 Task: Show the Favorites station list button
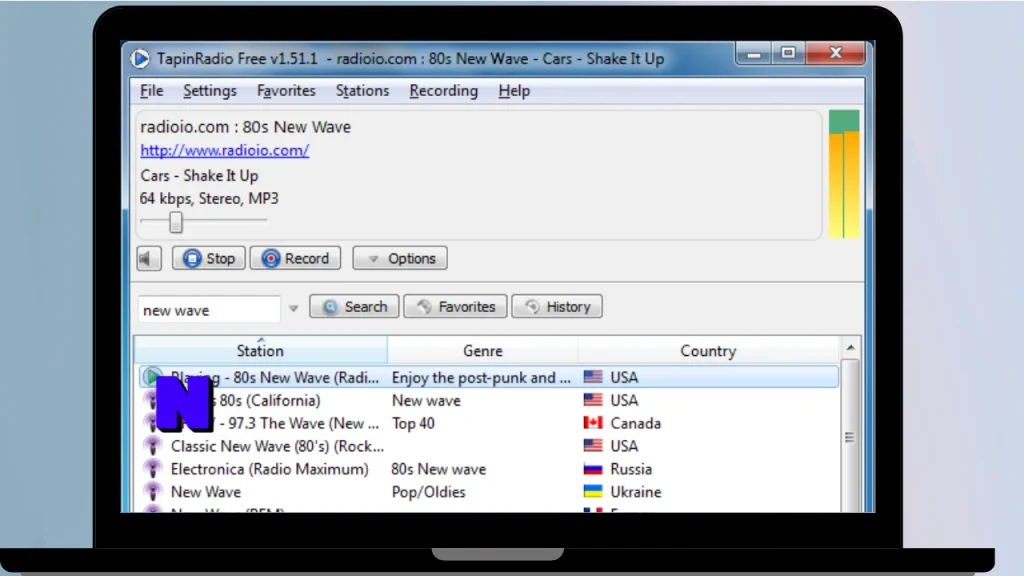pos(455,307)
